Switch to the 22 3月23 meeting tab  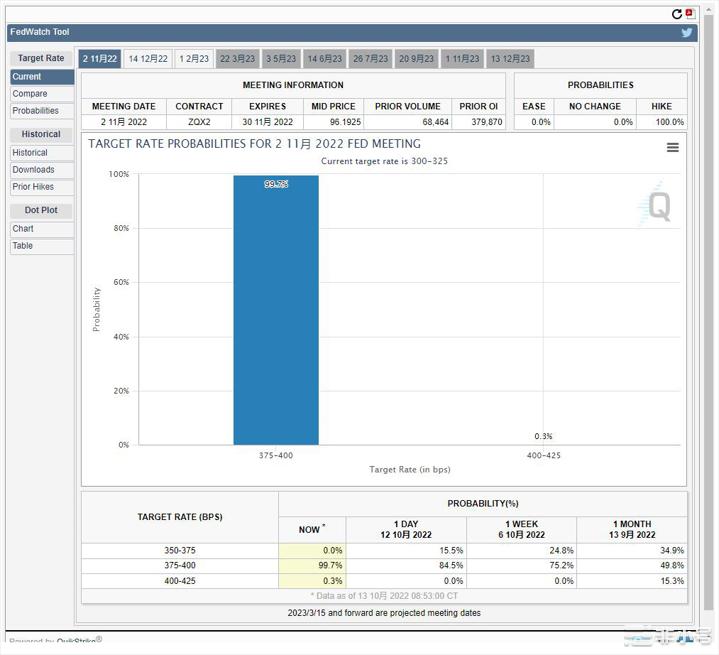[238, 59]
